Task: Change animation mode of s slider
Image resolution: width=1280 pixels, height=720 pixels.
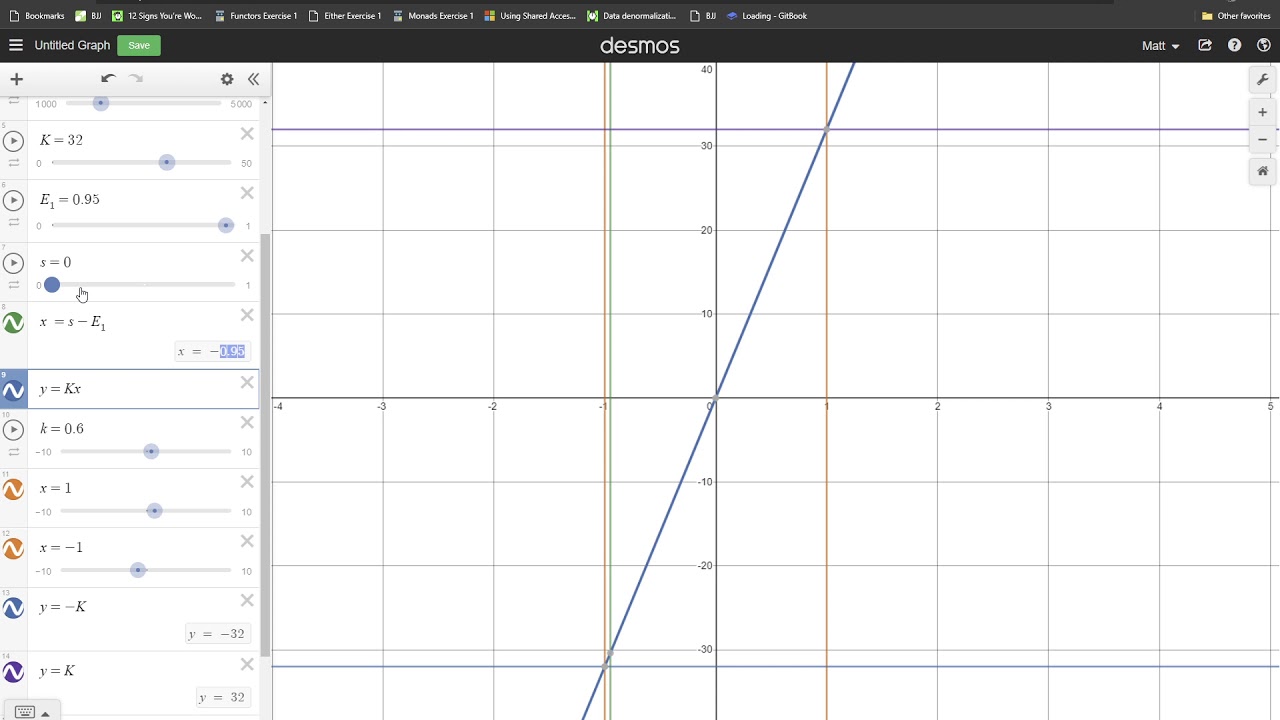Action: 14,285
